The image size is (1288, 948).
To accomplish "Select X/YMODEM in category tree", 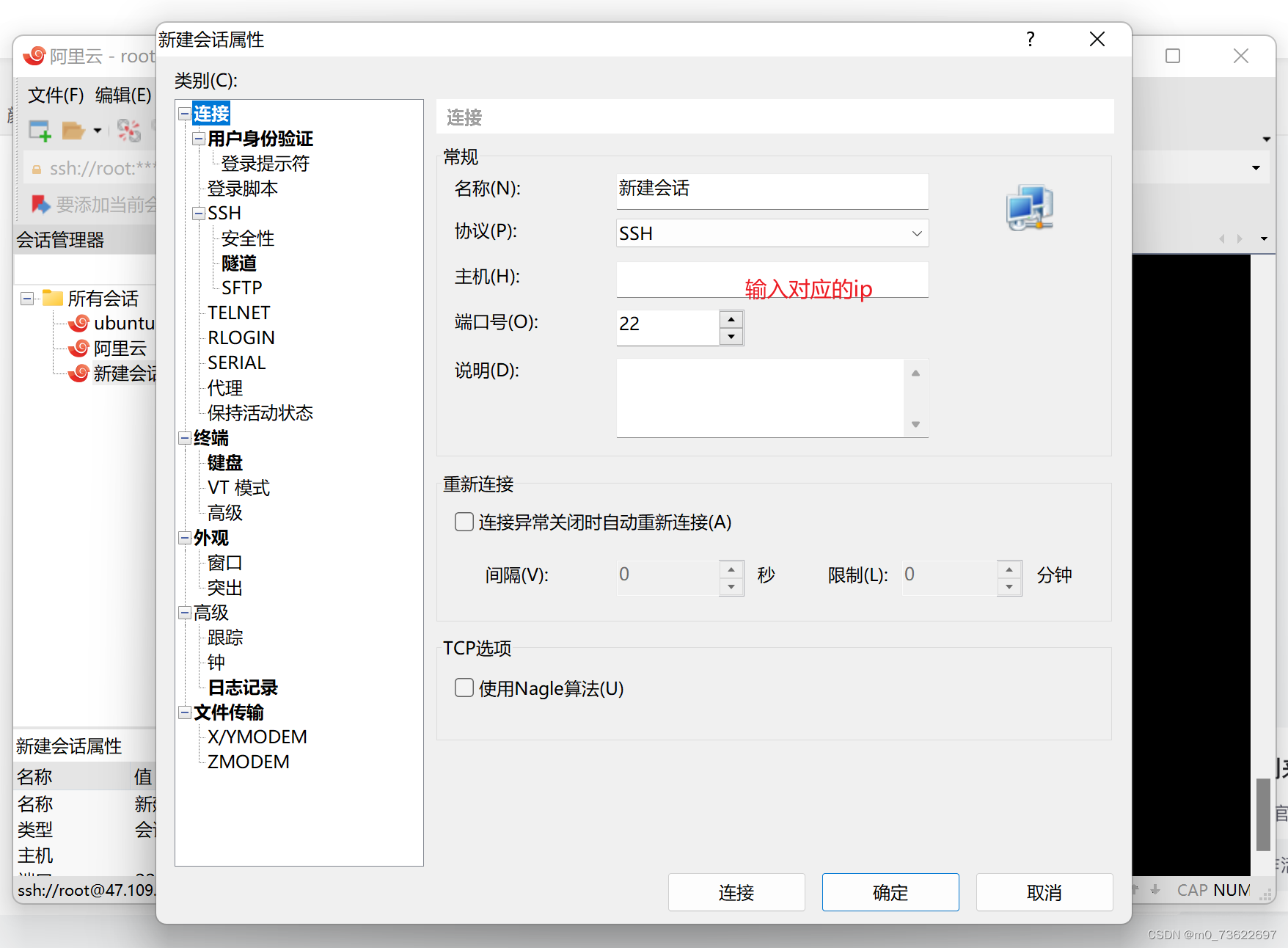I will coord(257,737).
